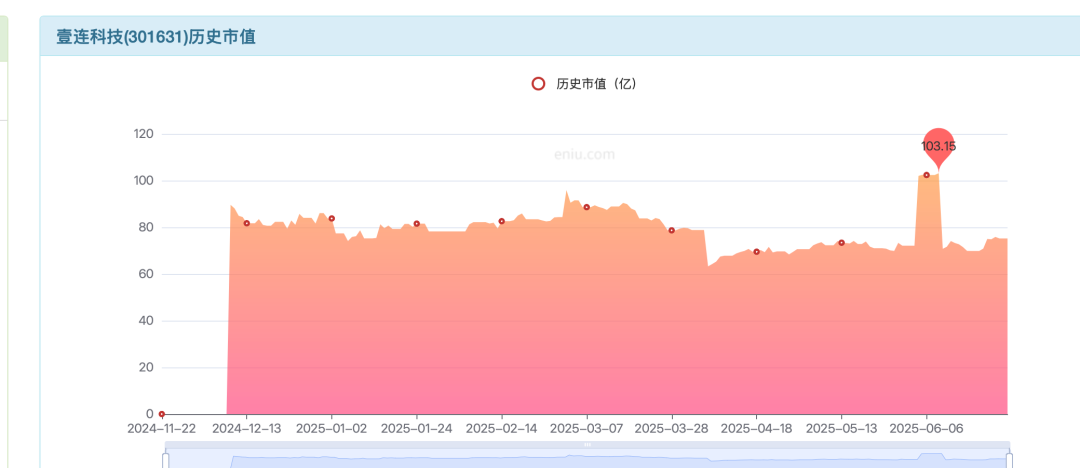Image resolution: width=1080 pixels, height=468 pixels.
Task: Select the data point at 2025-01-02
Action: (331, 218)
